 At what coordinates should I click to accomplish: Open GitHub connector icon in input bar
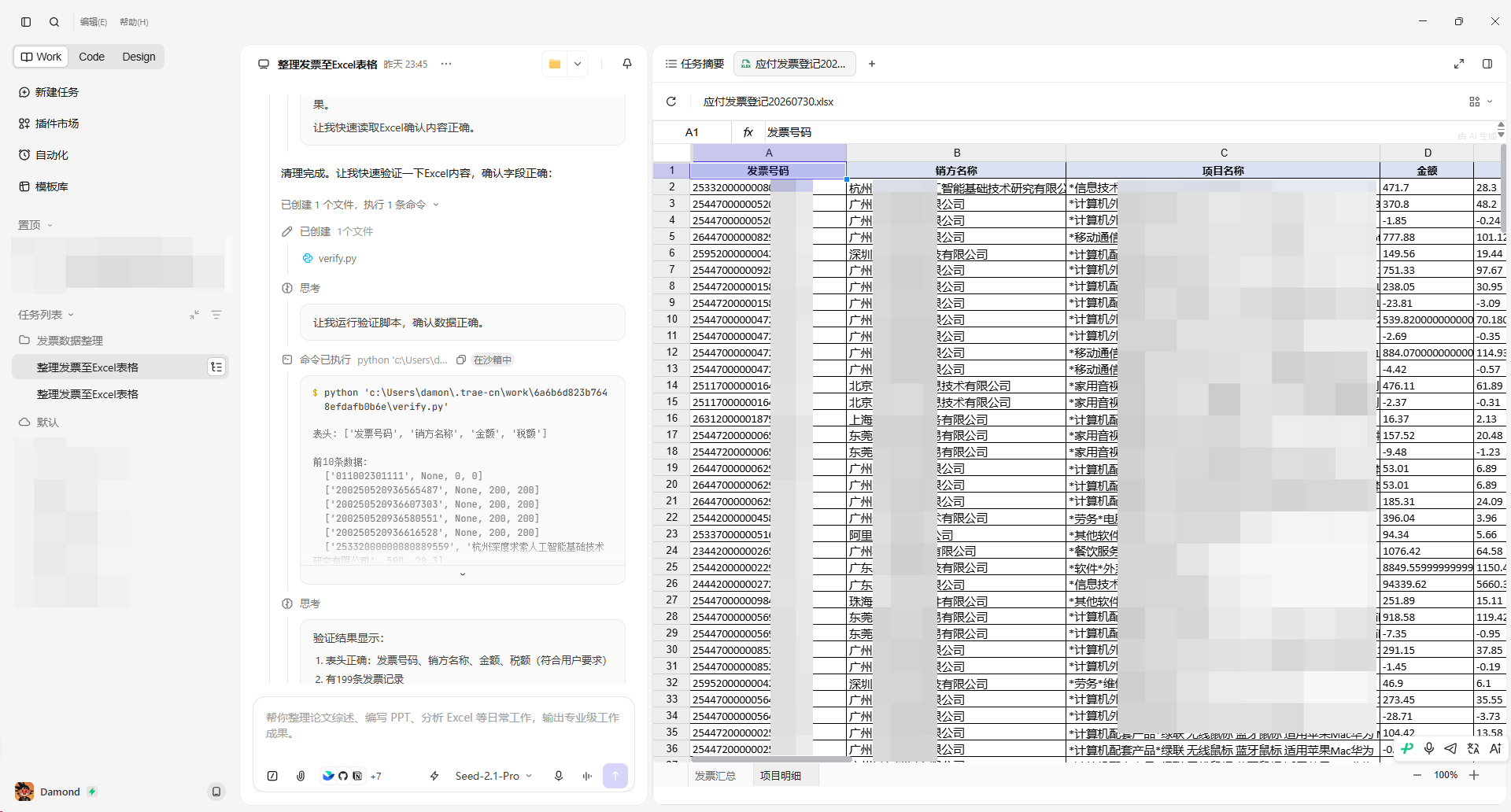pos(343,776)
